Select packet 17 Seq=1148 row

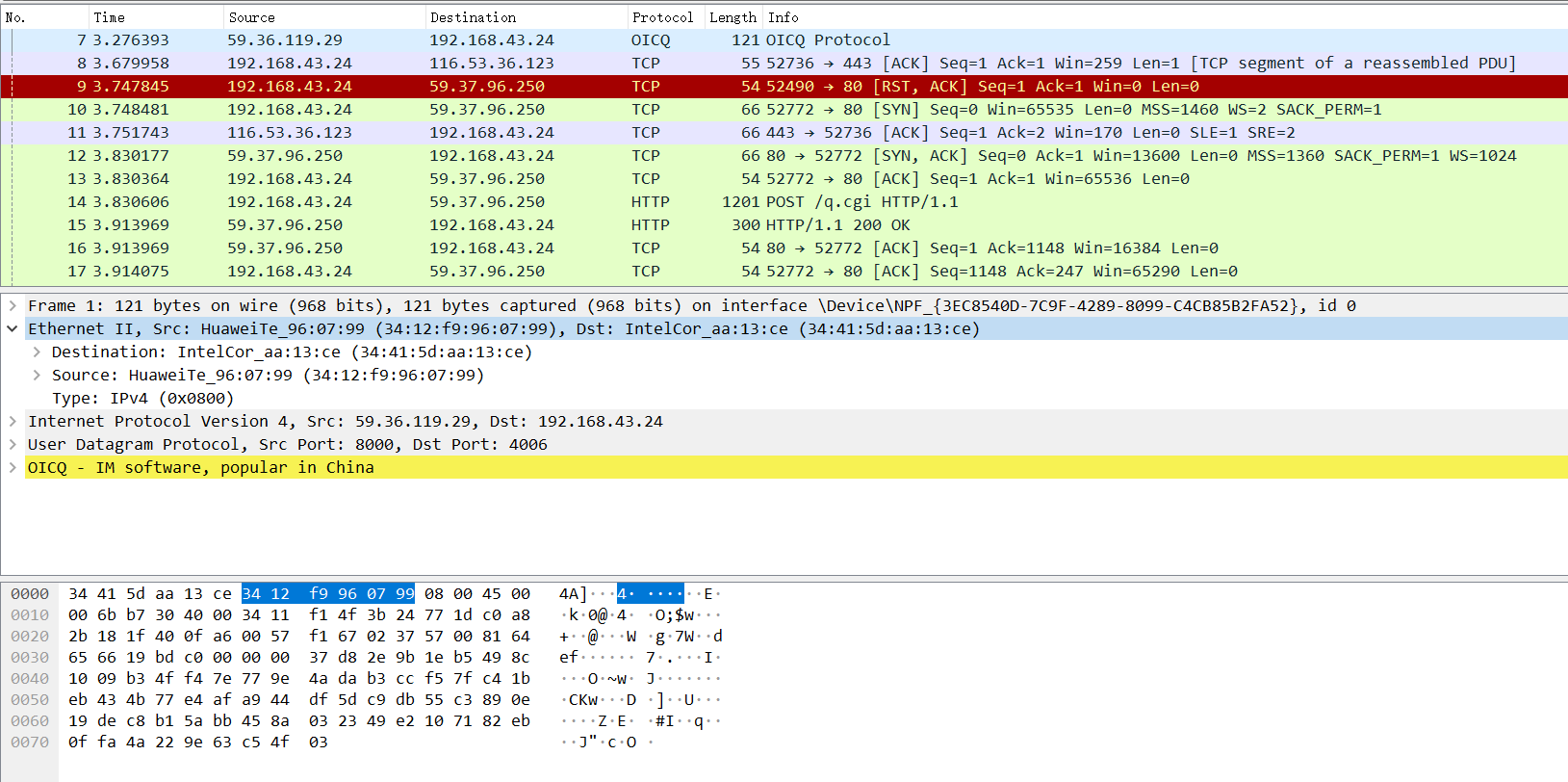click(x=784, y=272)
